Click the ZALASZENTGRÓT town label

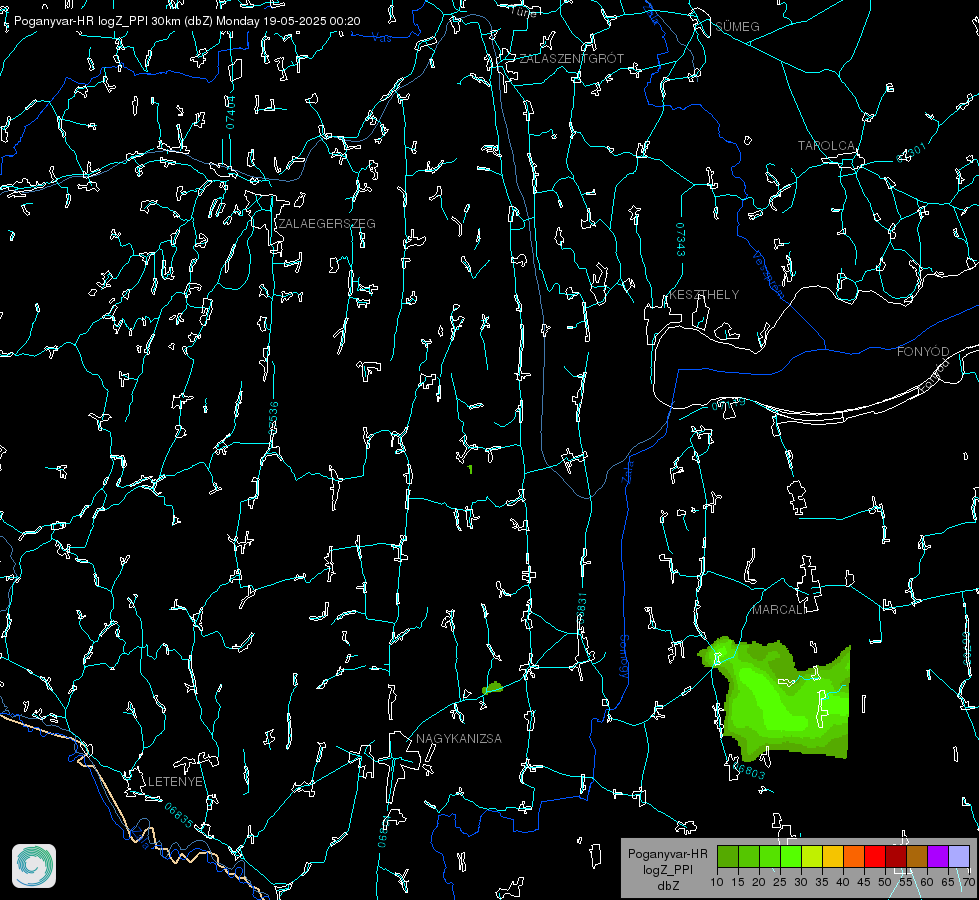[x=571, y=59]
